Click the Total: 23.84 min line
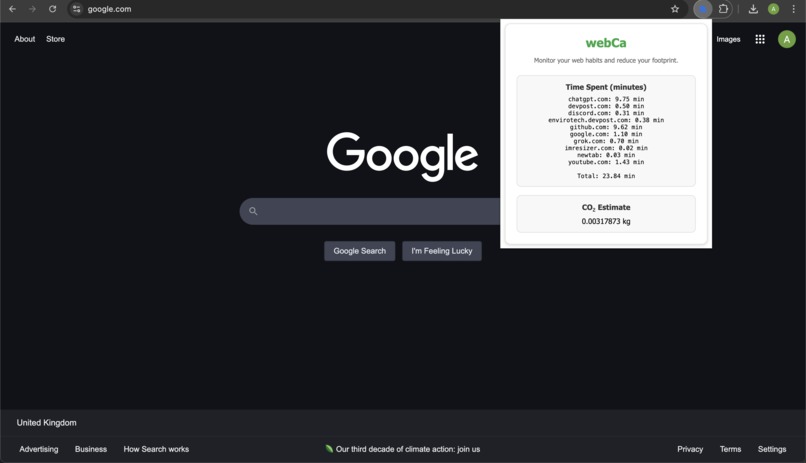 [x=606, y=176]
